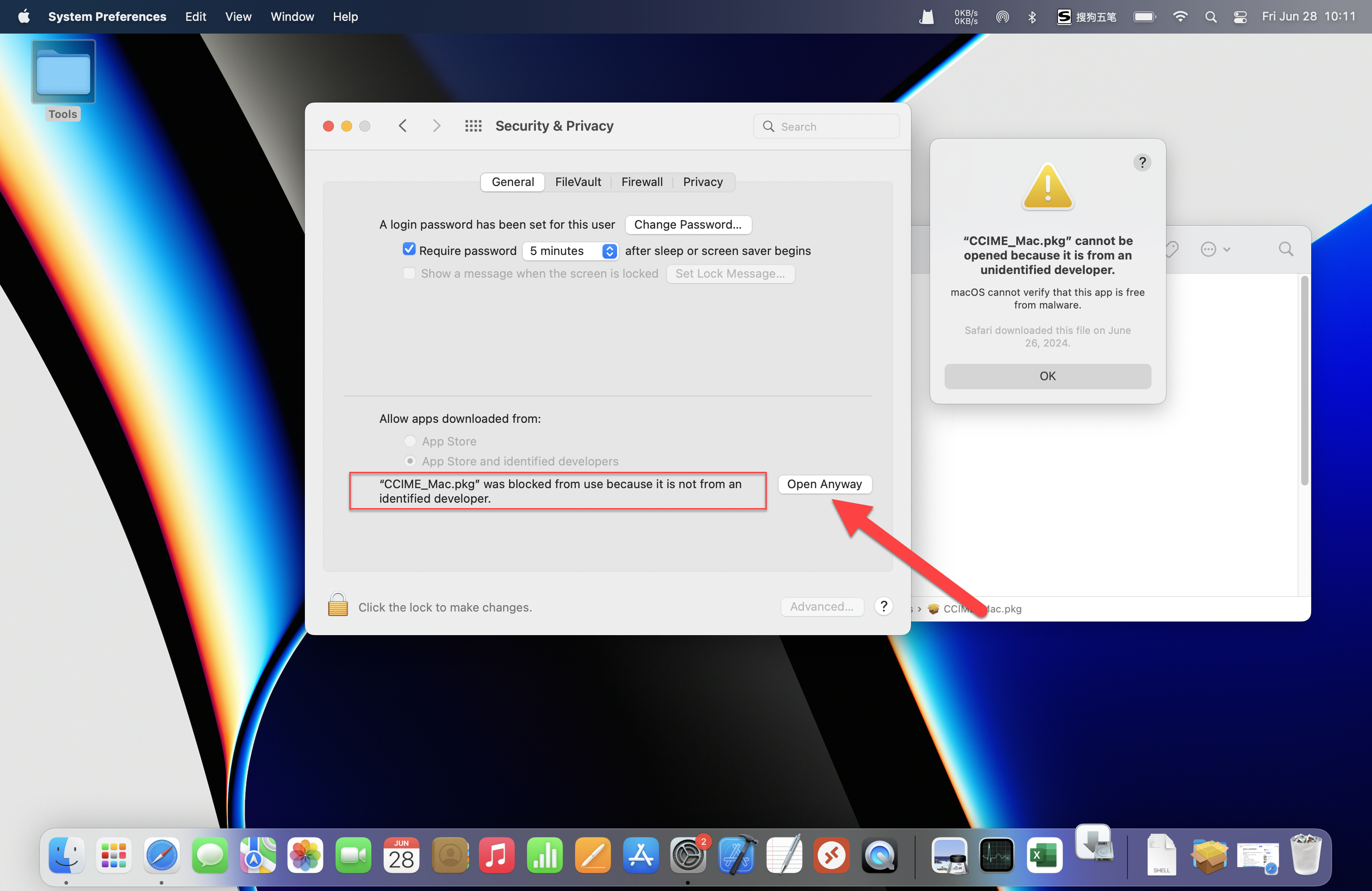Click help question mark in warning dialog
Image resolution: width=1372 pixels, height=891 pixels.
tap(1142, 162)
